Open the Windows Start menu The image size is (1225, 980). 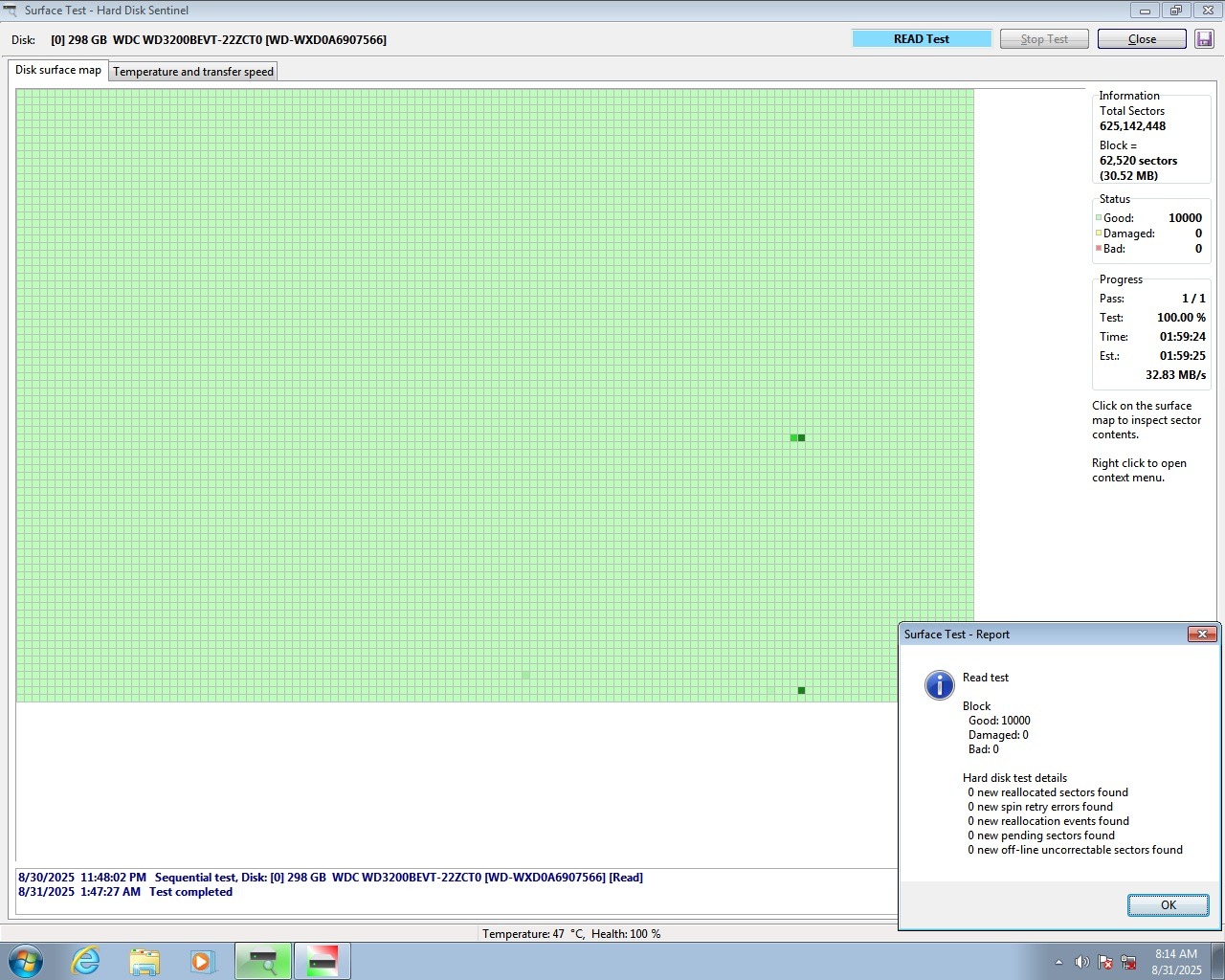point(26,961)
